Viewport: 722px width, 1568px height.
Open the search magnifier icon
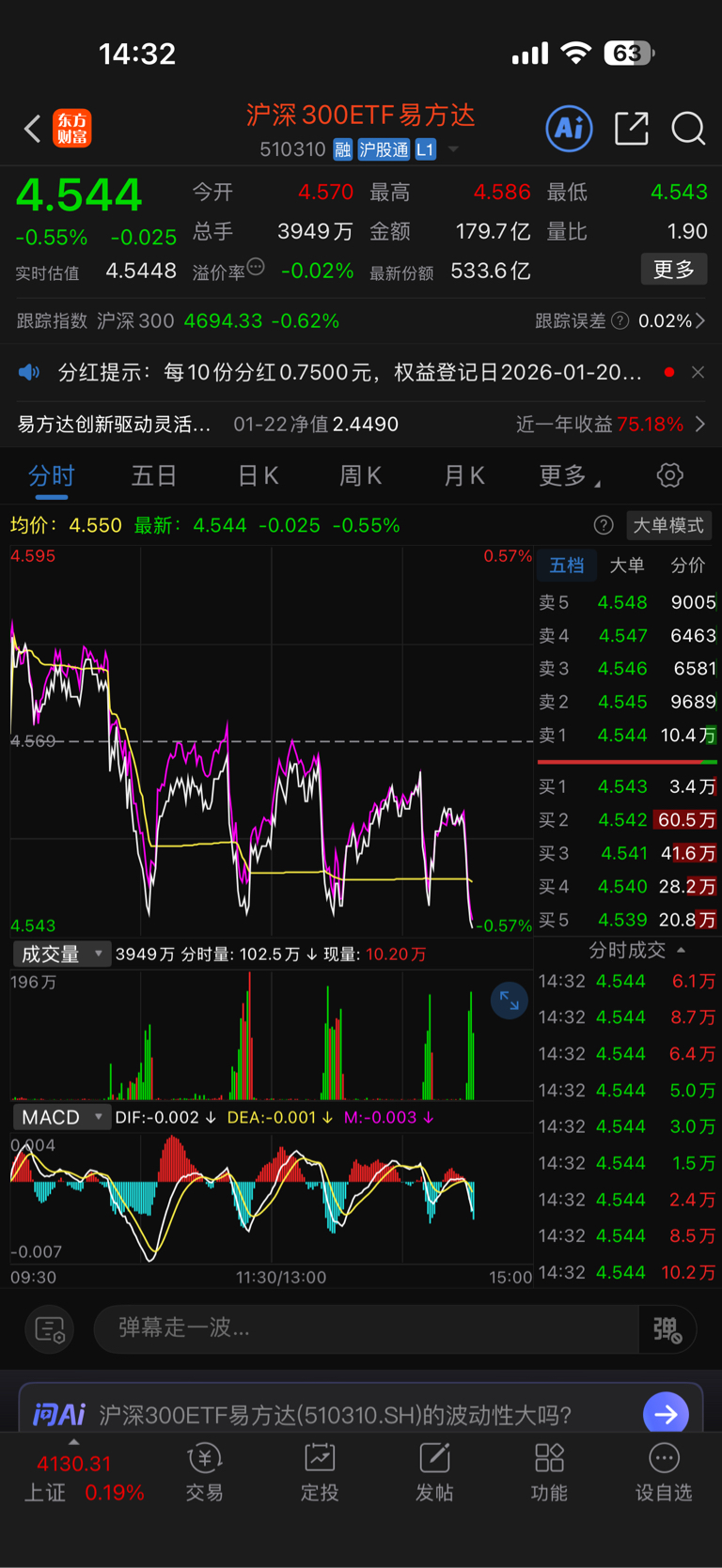(688, 128)
